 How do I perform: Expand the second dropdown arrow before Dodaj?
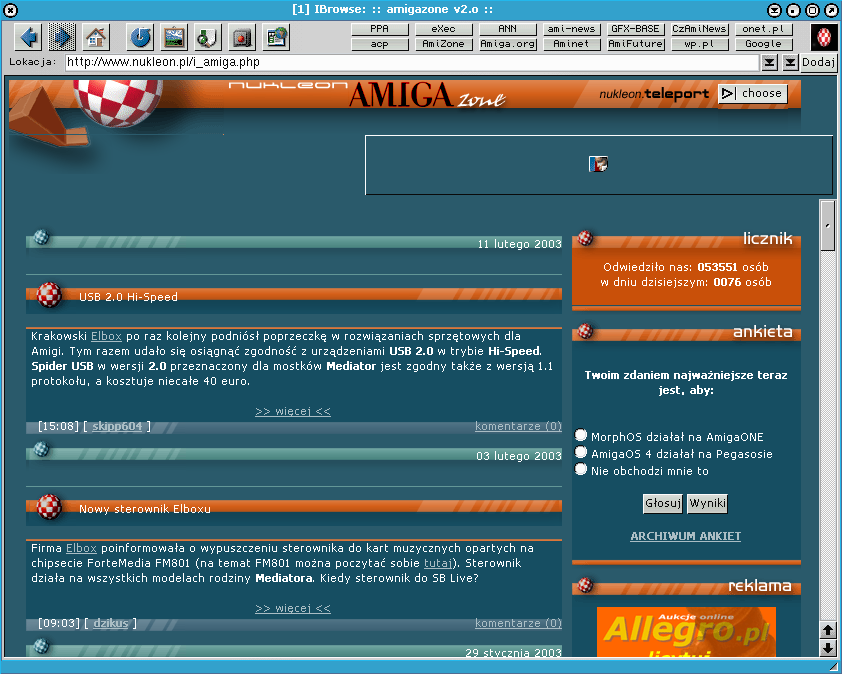[790, 62]
